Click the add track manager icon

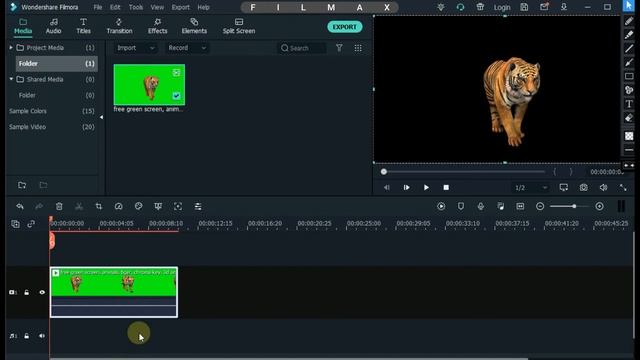click(15, 224)
